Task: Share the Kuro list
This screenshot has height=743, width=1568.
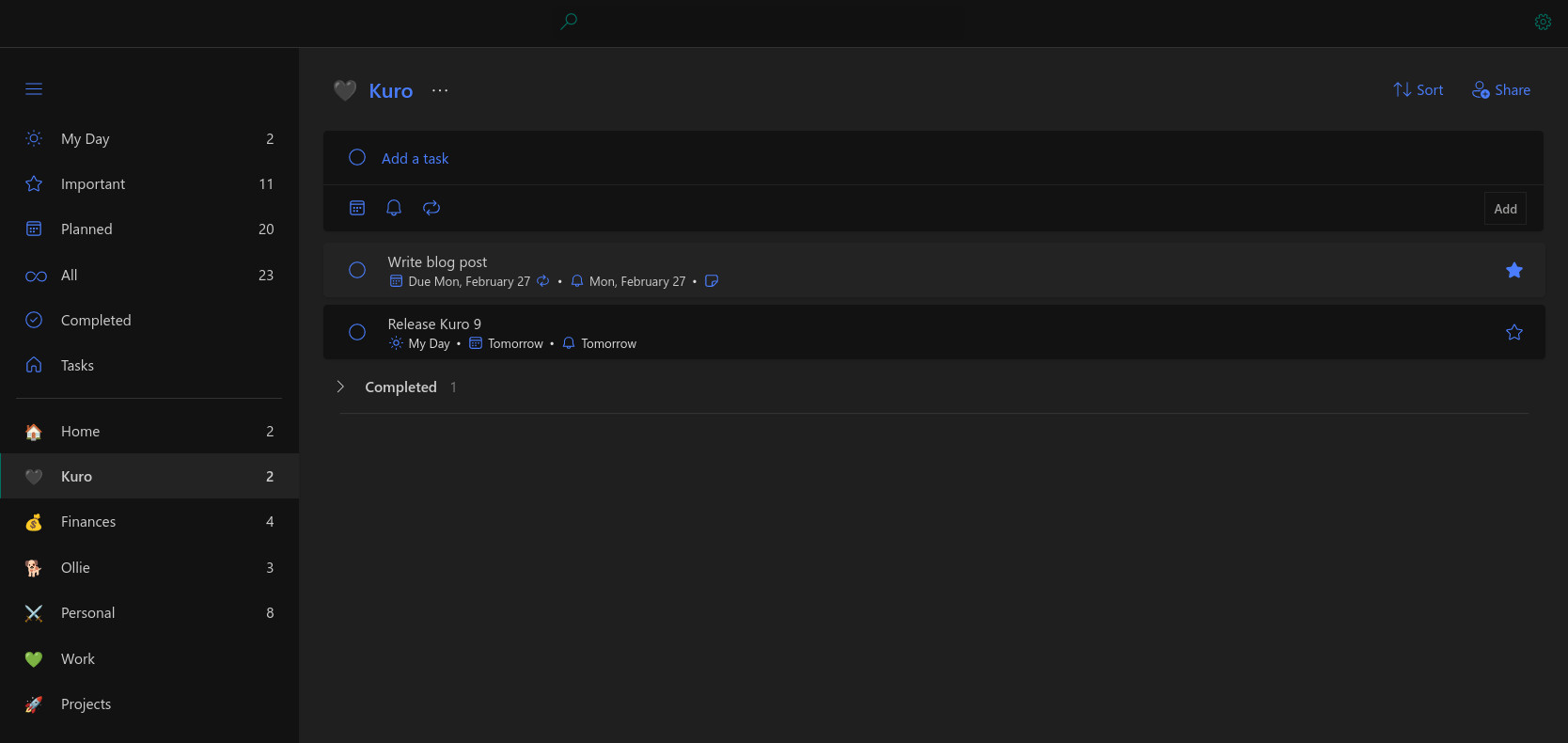Action: (1501, 89)
